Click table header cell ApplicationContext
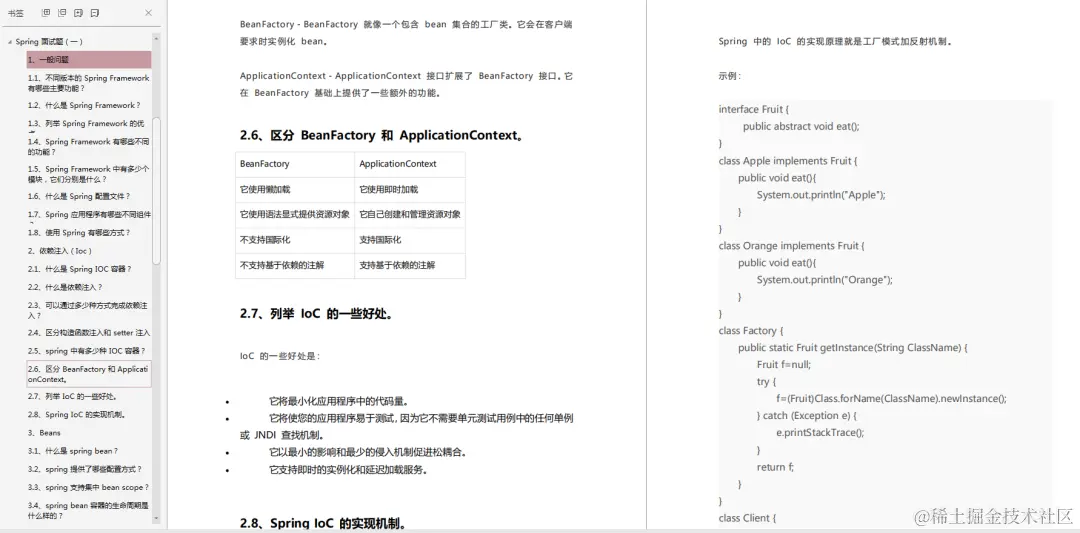This screenshot has width=1080, height=533. [x=410, y=164]
